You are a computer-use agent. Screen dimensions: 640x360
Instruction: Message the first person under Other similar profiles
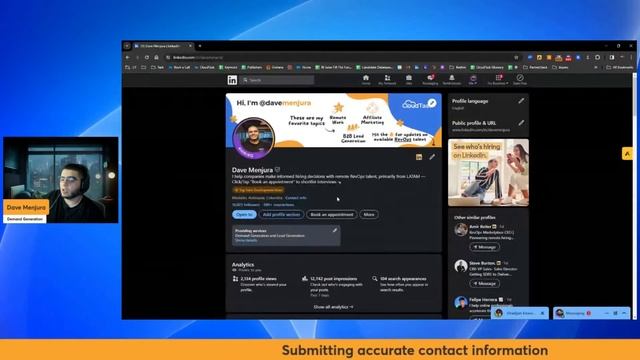click(484, 247)
